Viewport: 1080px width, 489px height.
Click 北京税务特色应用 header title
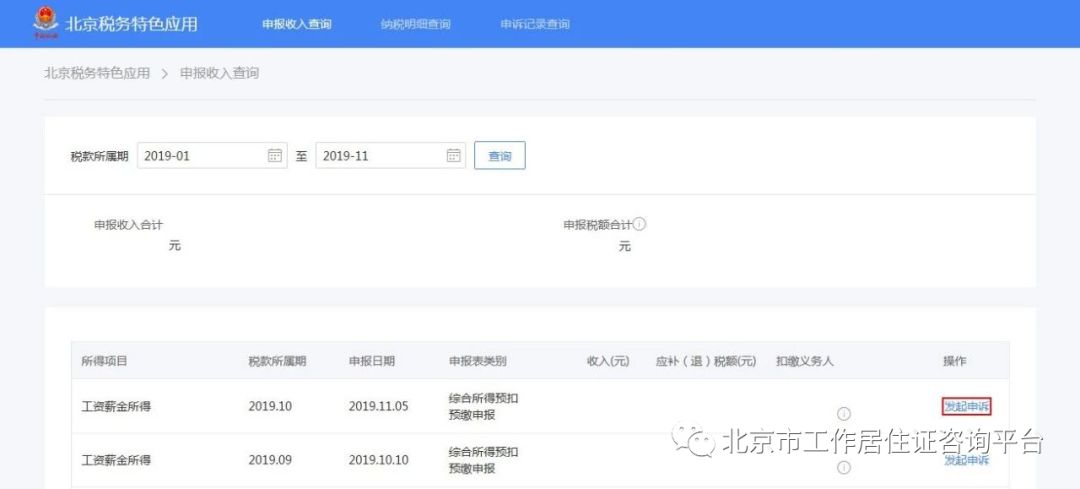pyautogui.click(x=131, y=24)
